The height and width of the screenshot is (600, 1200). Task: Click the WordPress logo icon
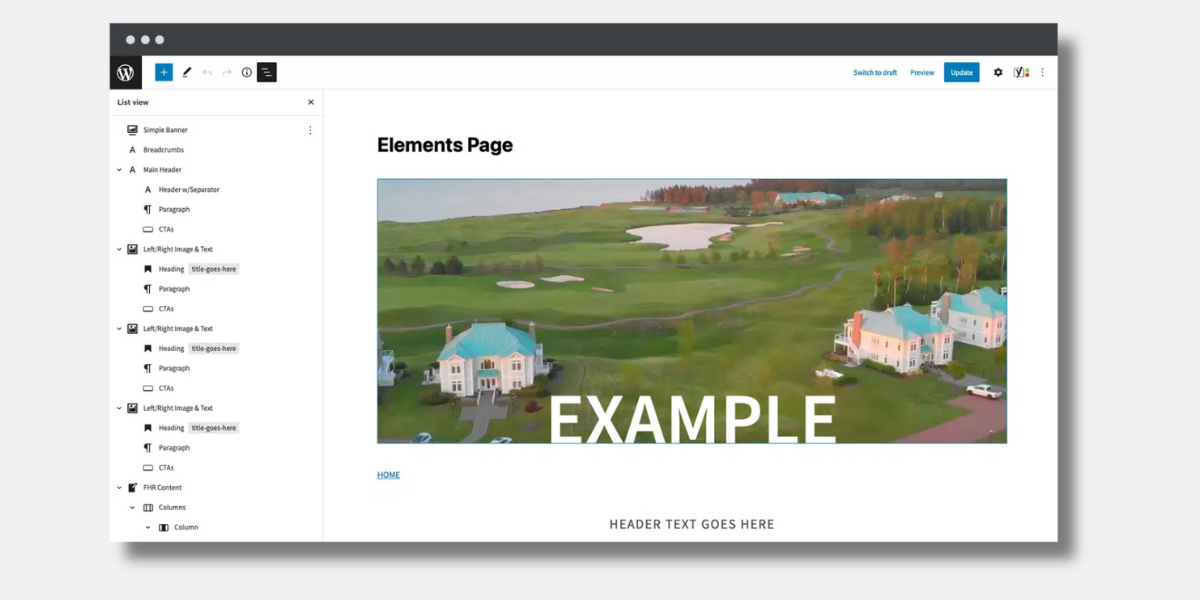[x=125, y=73]
